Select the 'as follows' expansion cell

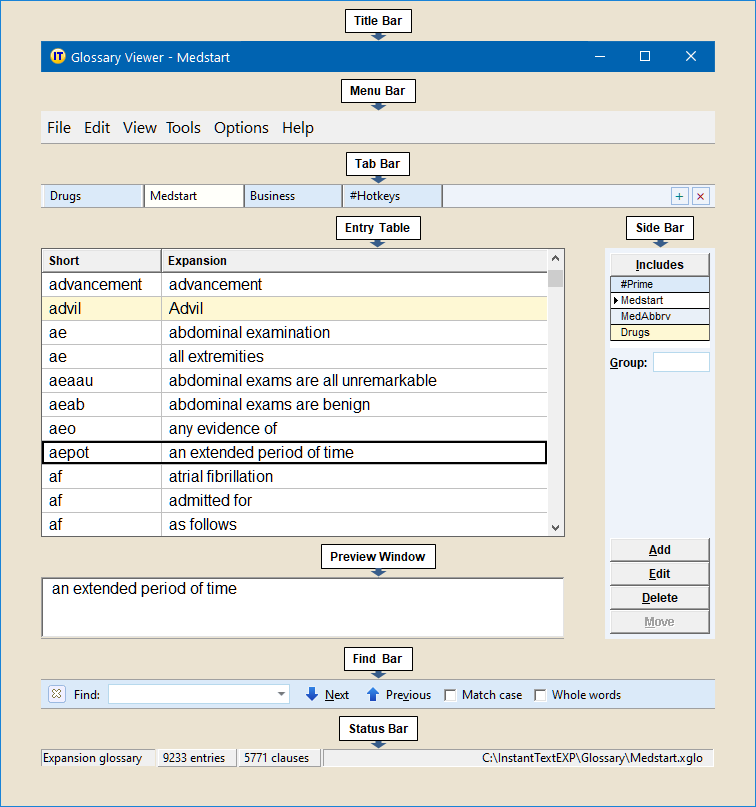[x=355, y=524]
